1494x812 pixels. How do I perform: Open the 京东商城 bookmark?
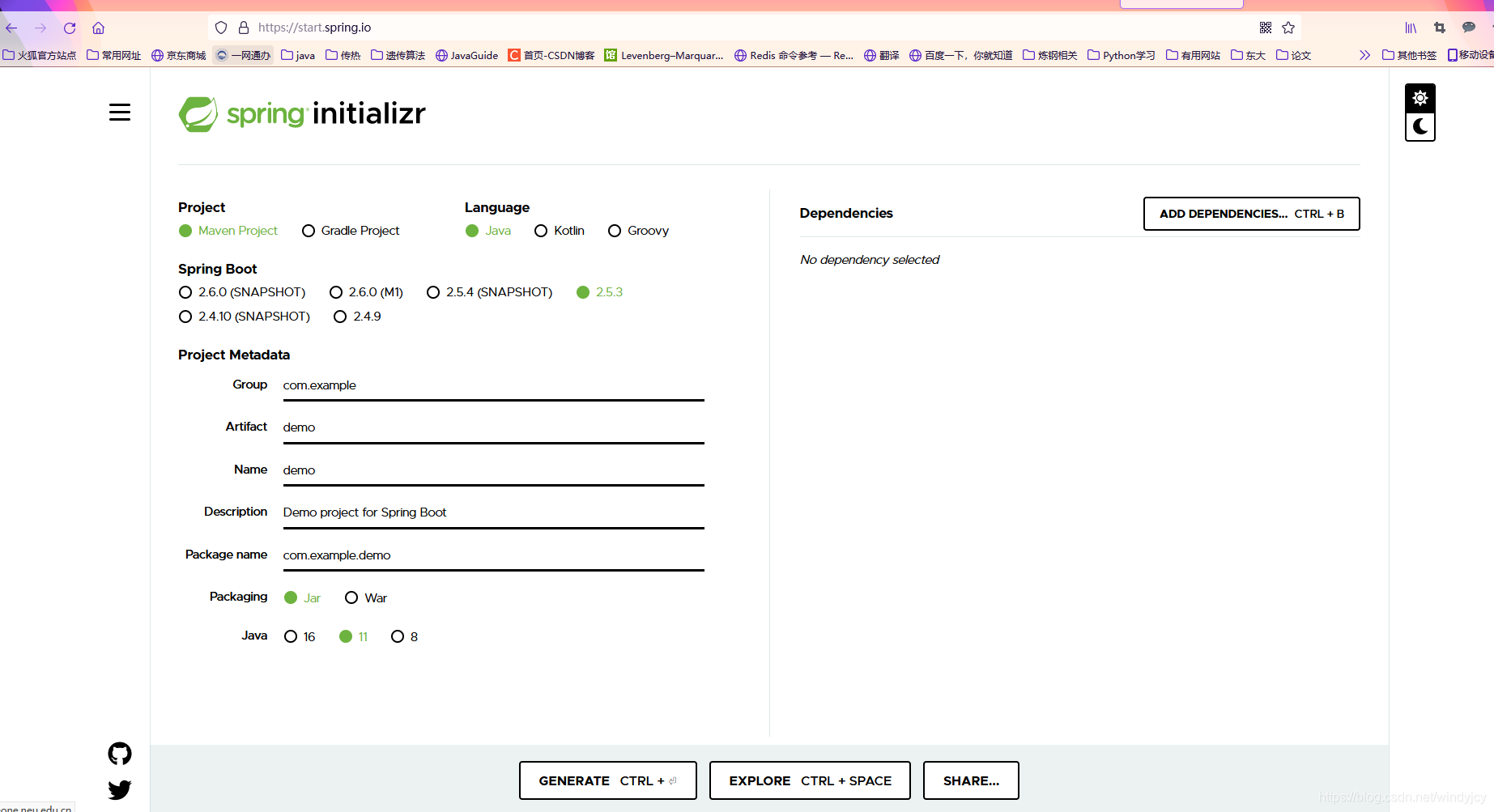(x=178, y=55)
